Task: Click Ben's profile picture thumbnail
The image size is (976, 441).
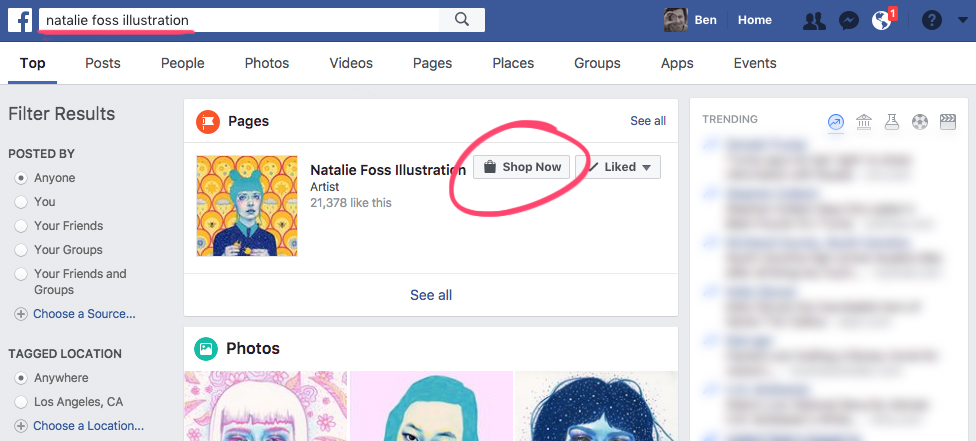Action: [676, 20]
